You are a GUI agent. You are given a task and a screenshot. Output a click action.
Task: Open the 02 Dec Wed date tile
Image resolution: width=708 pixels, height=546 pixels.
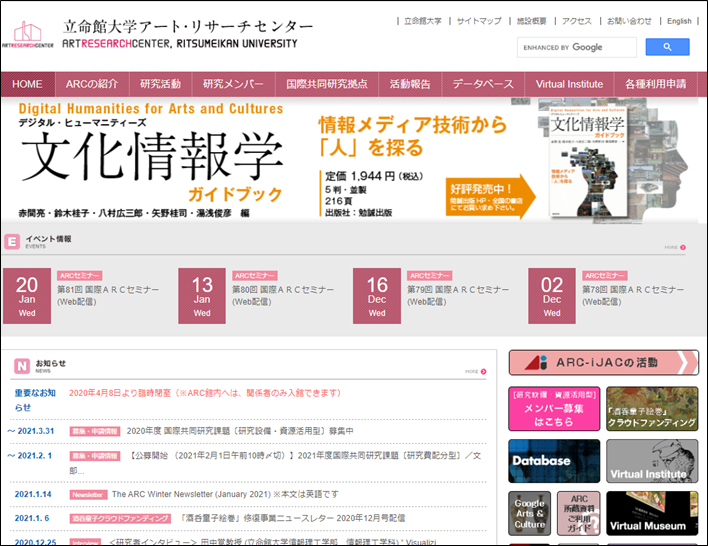[x=552, y=296]
